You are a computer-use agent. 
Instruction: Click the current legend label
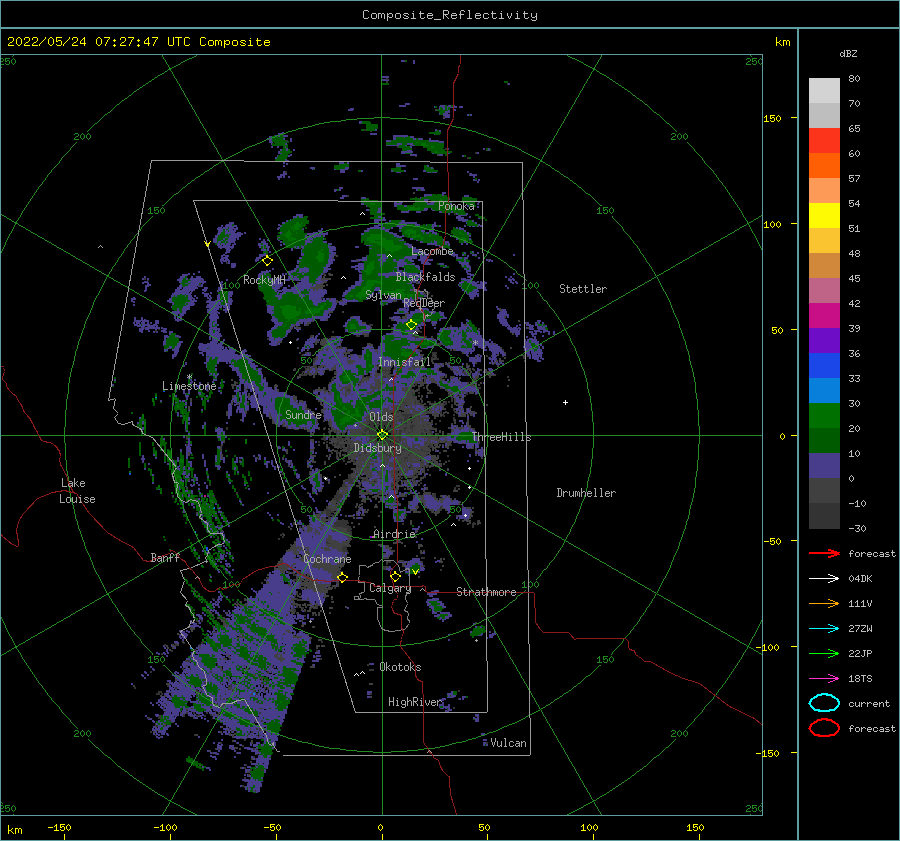click(x=869, y=704)
